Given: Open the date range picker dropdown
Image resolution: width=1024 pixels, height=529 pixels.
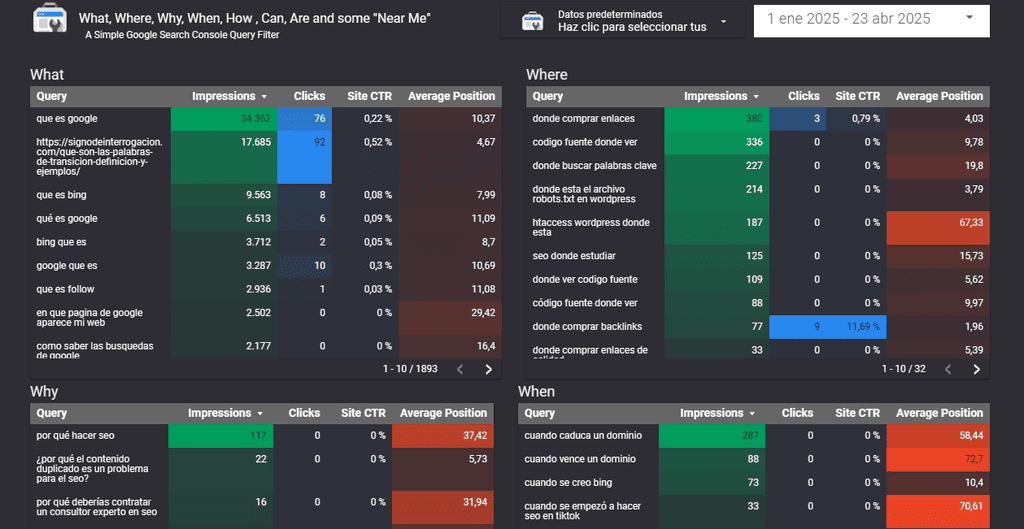Looking at the screenshot, I should point(871,20).
